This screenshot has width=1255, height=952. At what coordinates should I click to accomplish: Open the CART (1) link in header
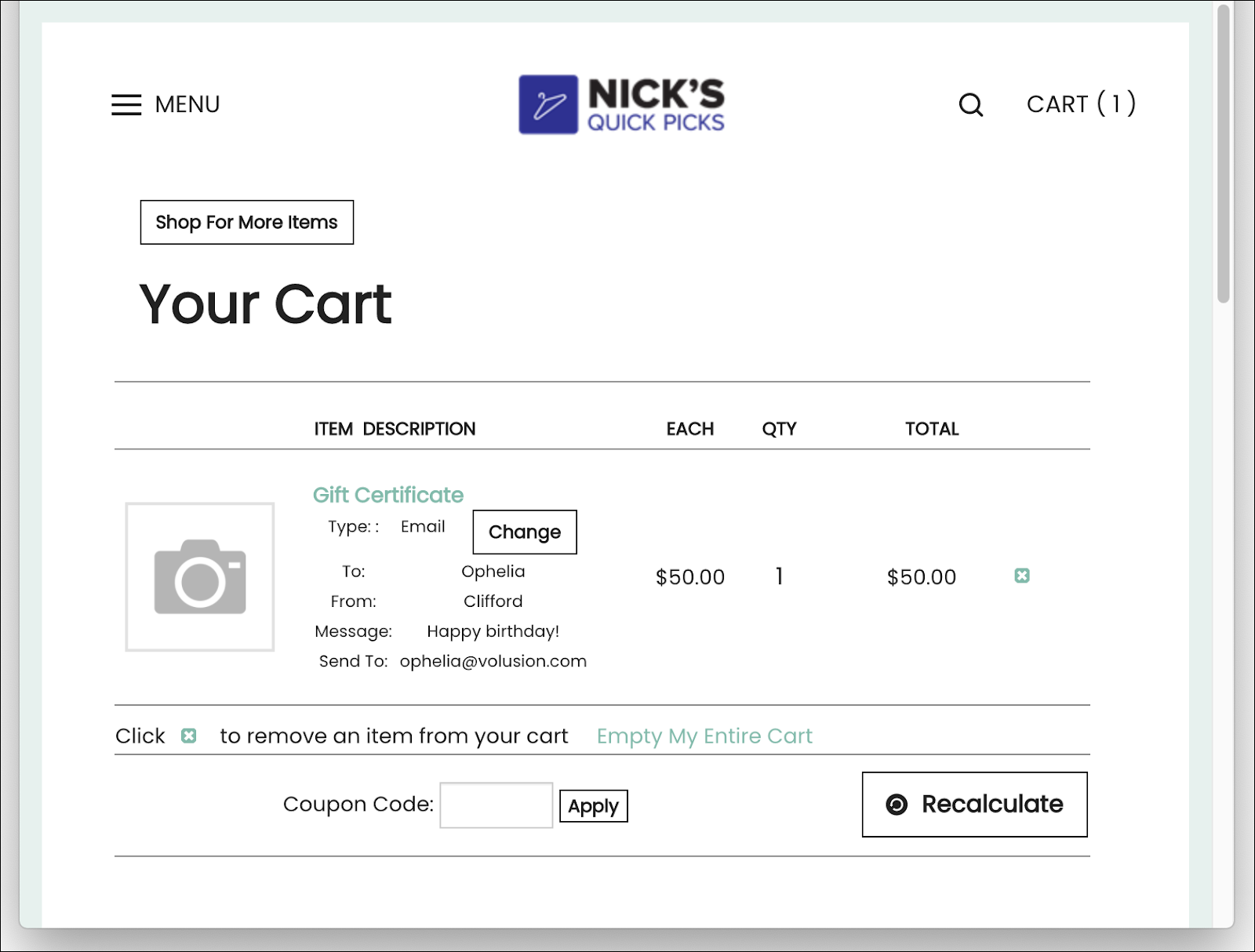[1081, 104]
